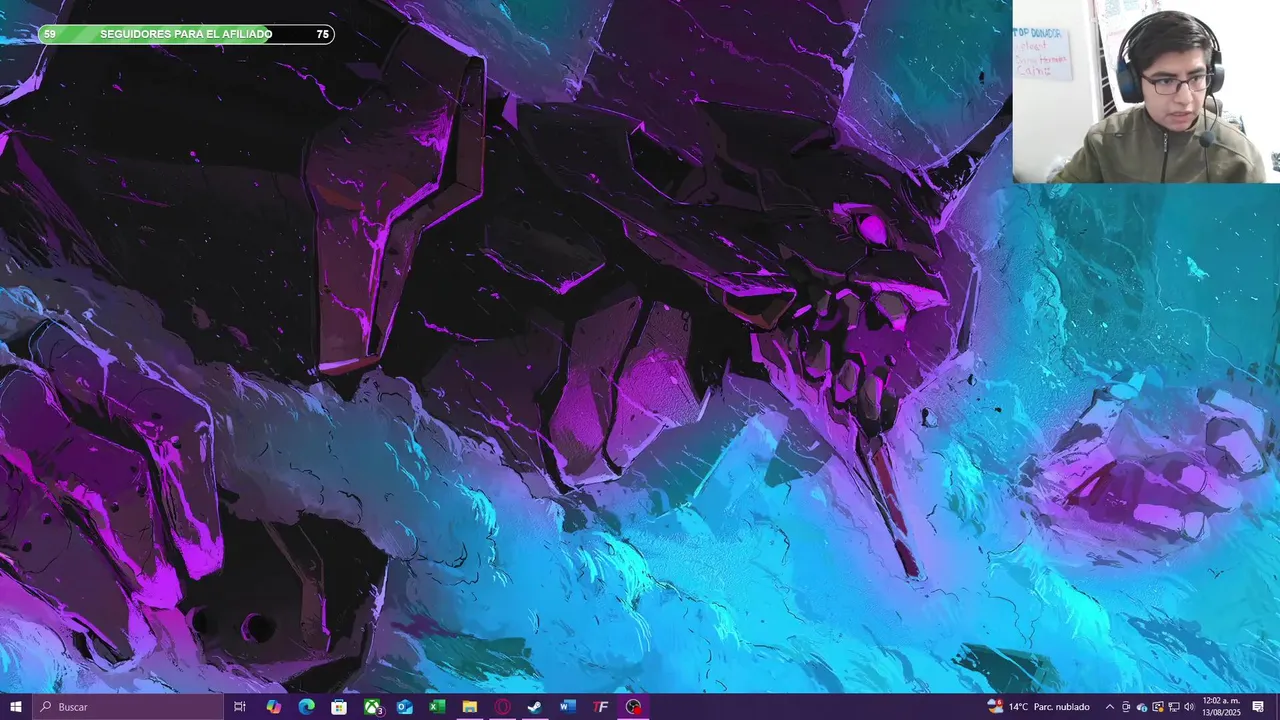The width and height of the screenshot is (1280, 720).
Task: Open network settings tray icon
Action: [x=1174, y=707]
